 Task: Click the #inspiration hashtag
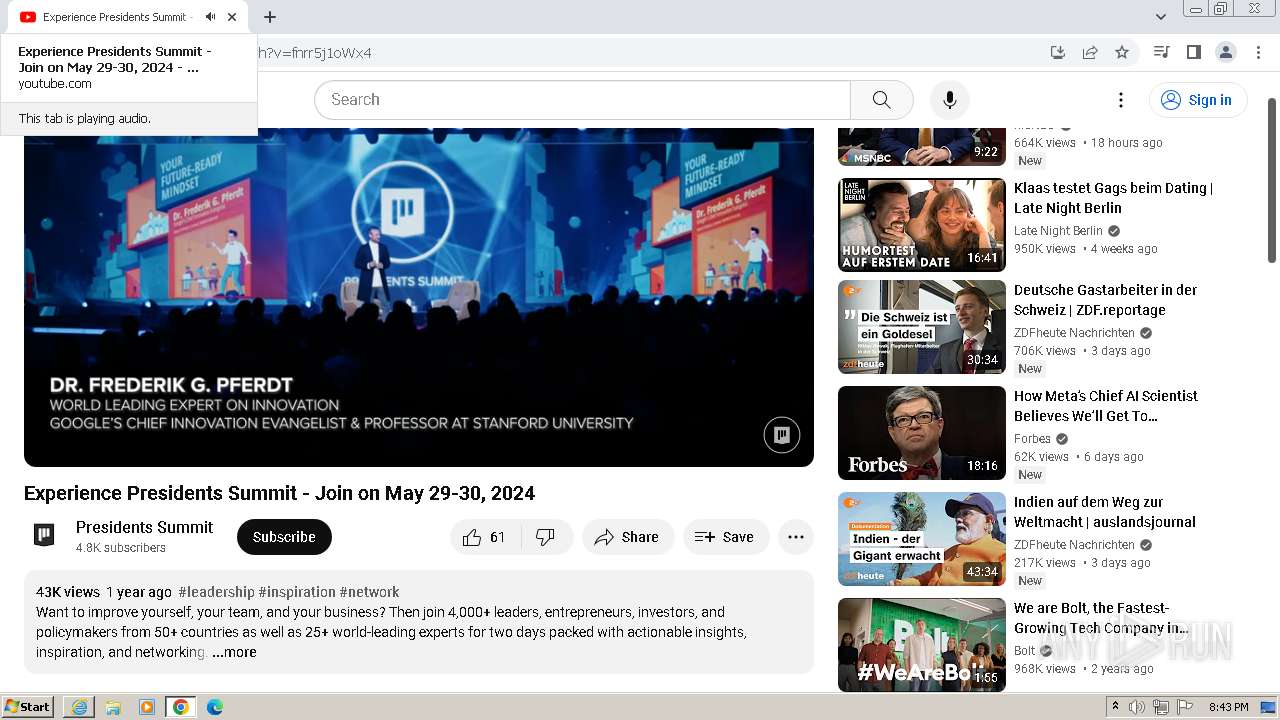[x=297, y=592]
